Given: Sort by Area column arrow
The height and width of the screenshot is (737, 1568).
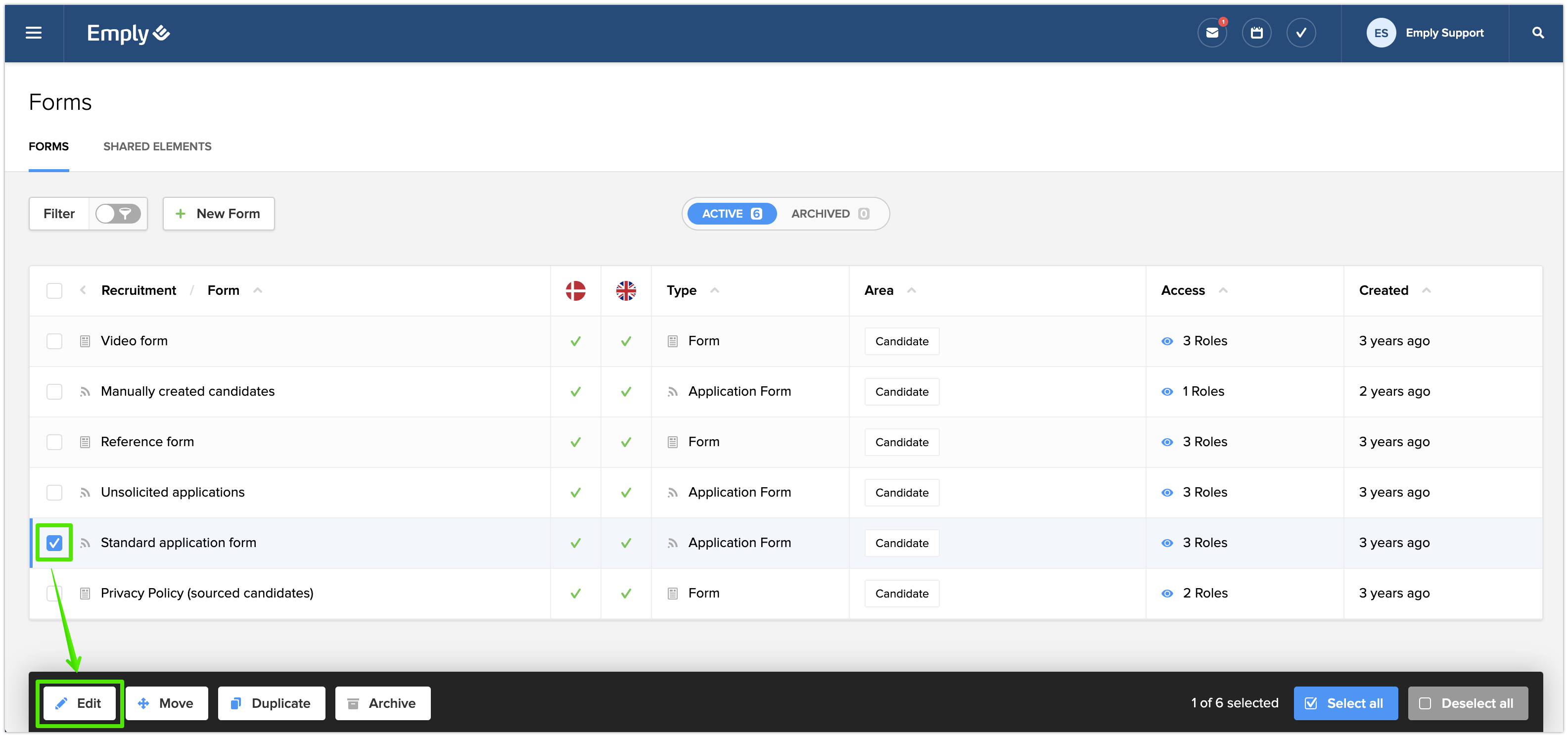Looking at the screenshot, I should coord(911,290).
